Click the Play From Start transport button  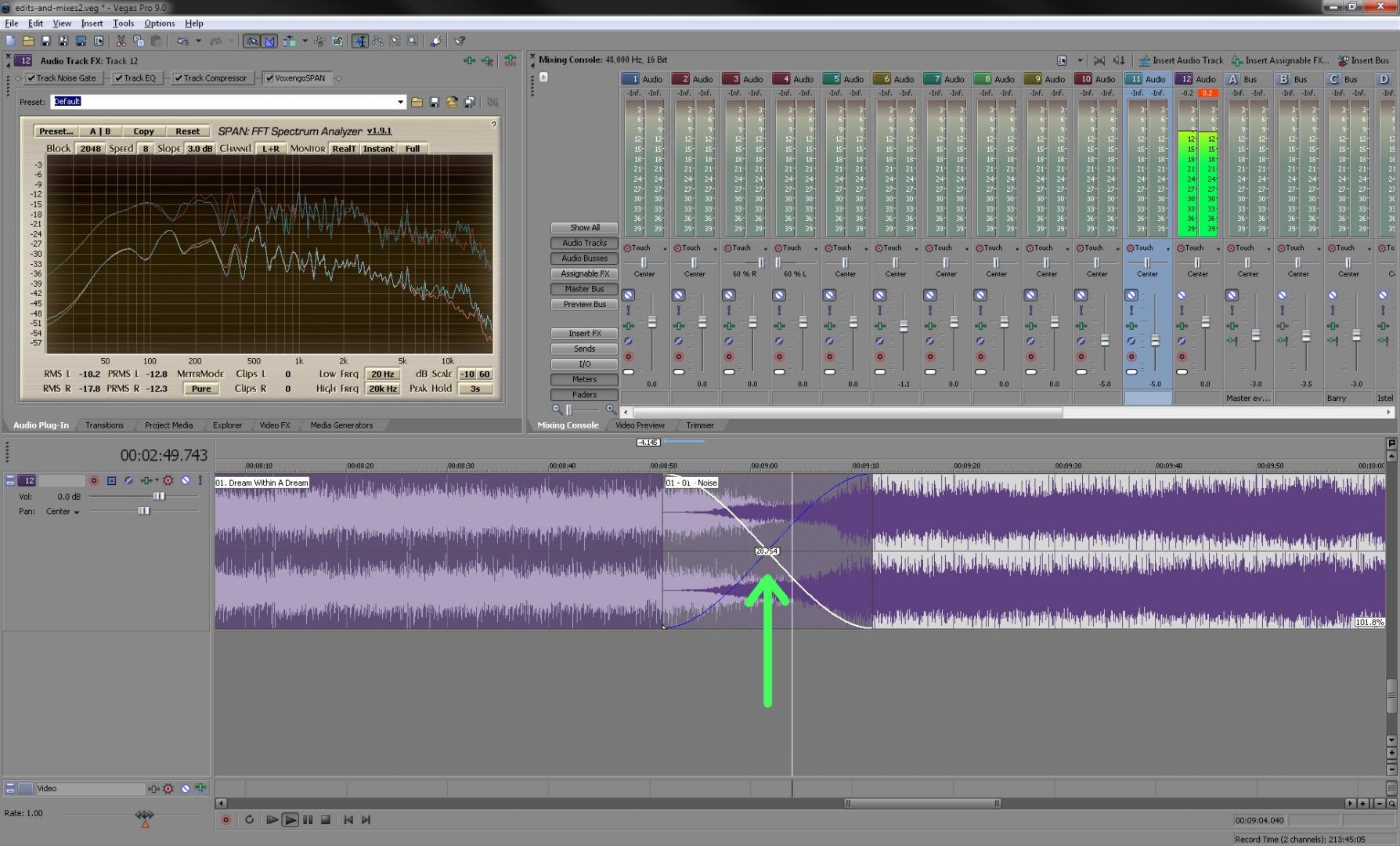(x=272, y=819)
